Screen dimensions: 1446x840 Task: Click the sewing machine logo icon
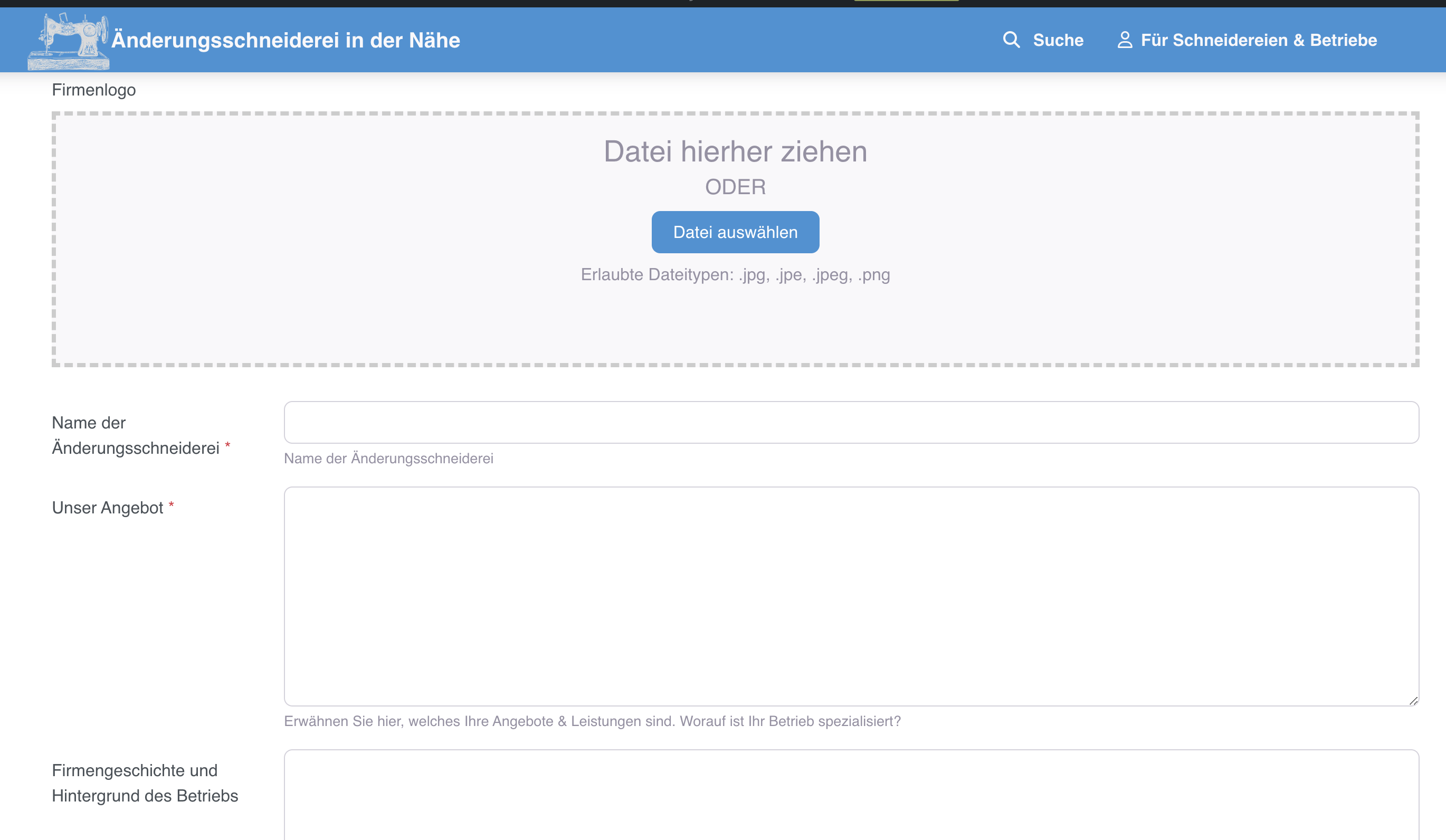68,41
